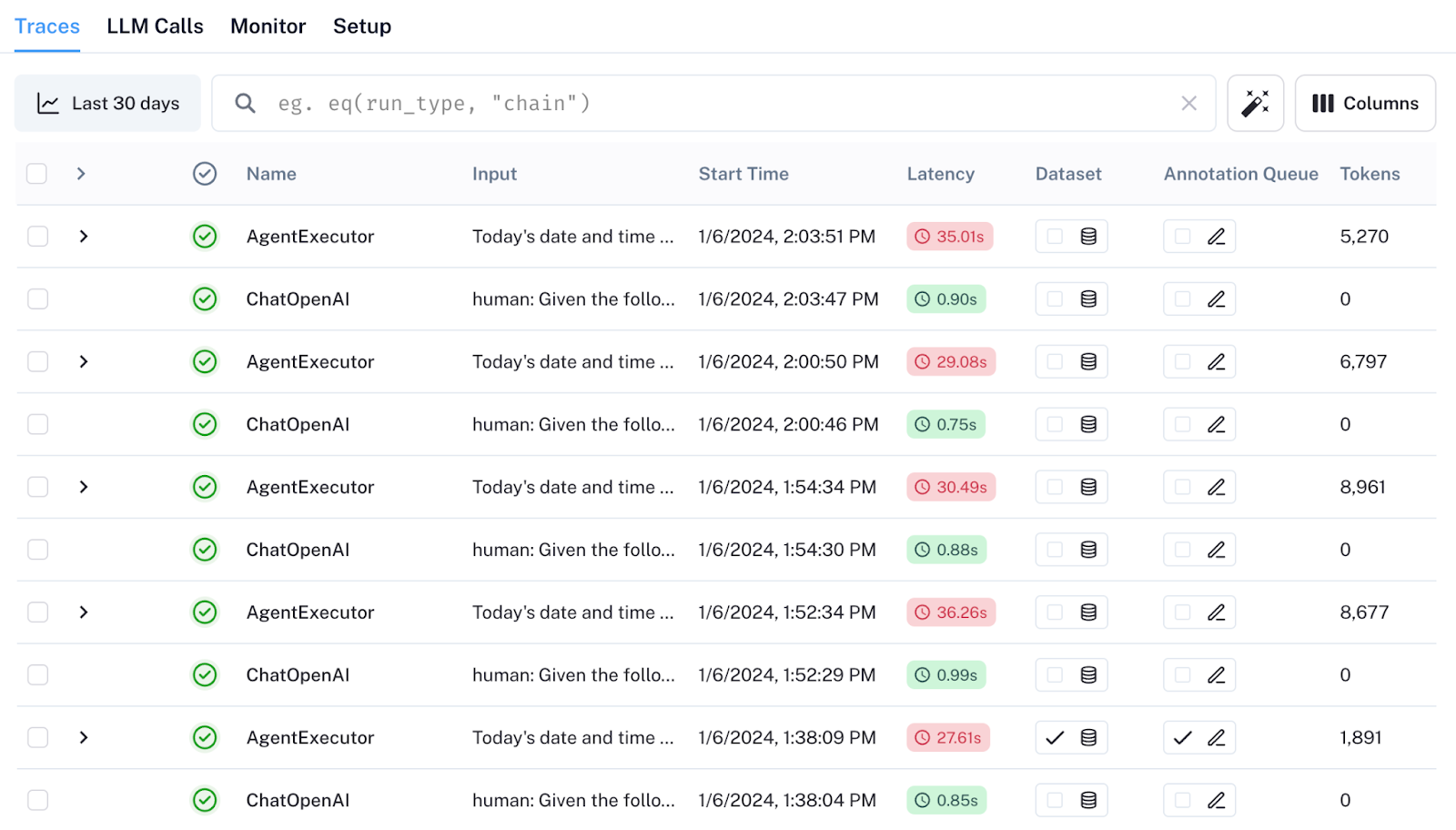Select the row checkbox for the 1:52:34 PM trace
Image resolution: width=1456 pixels, height=830 pixels.
click(37, 612)
